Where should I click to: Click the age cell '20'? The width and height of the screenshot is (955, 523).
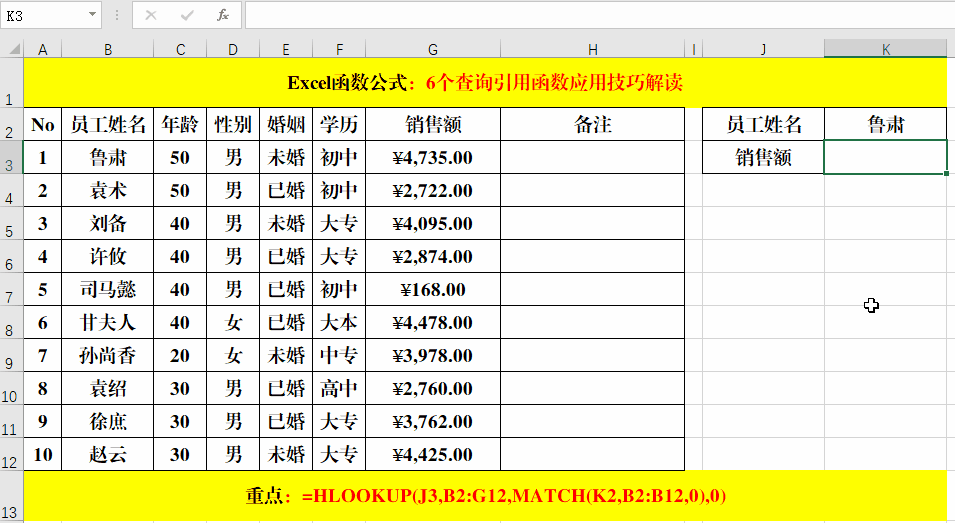pyautogui.click(x=180, y=355)
